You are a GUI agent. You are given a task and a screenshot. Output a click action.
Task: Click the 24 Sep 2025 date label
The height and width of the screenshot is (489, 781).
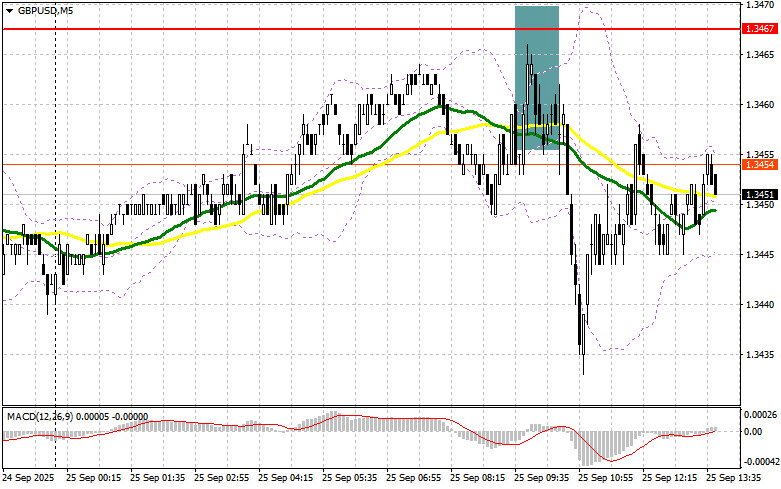[x=28, y=478]
